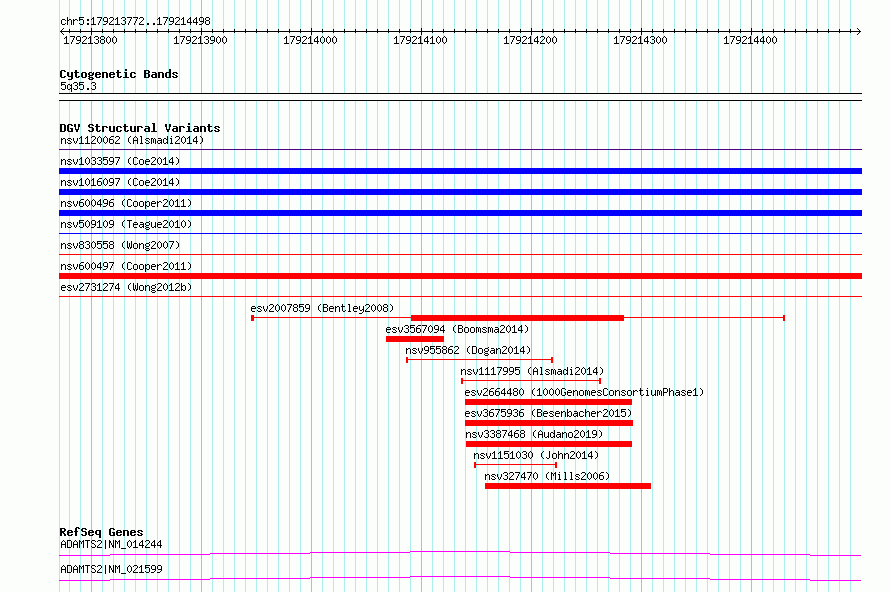
Task: Click the nsv1151030 (John2014) label
Action: (x=536, y=455)
